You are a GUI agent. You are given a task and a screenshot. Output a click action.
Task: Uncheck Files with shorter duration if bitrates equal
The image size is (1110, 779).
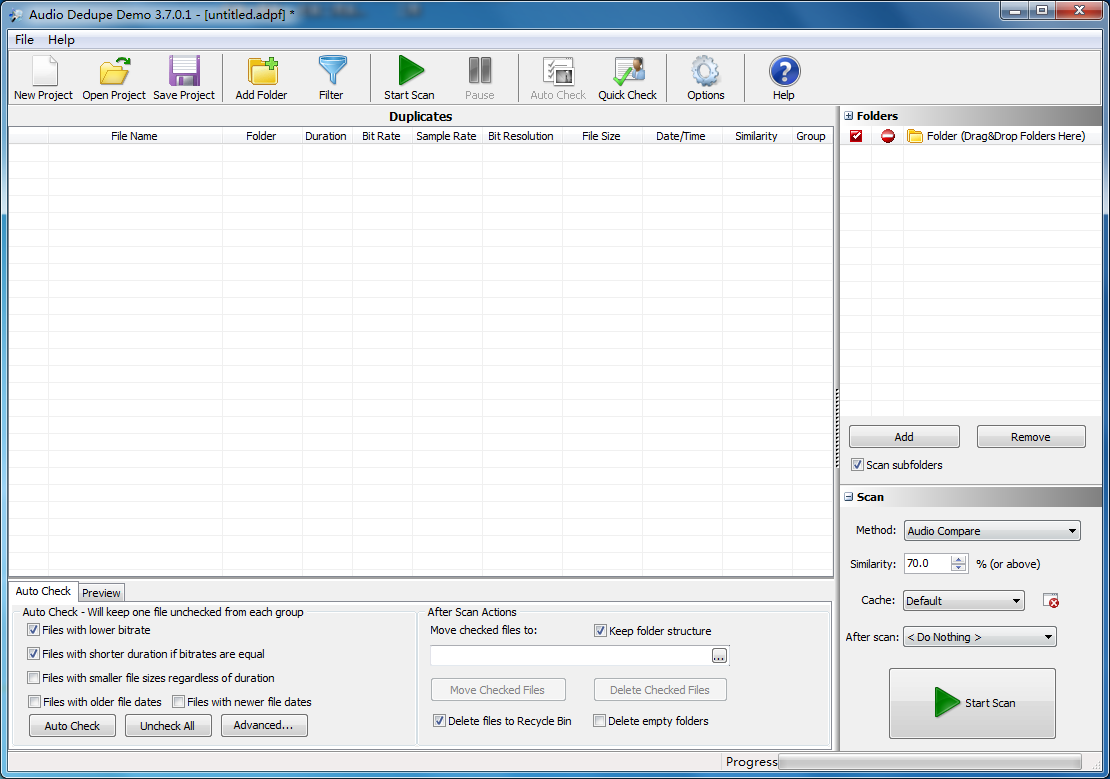click(33, 654)
